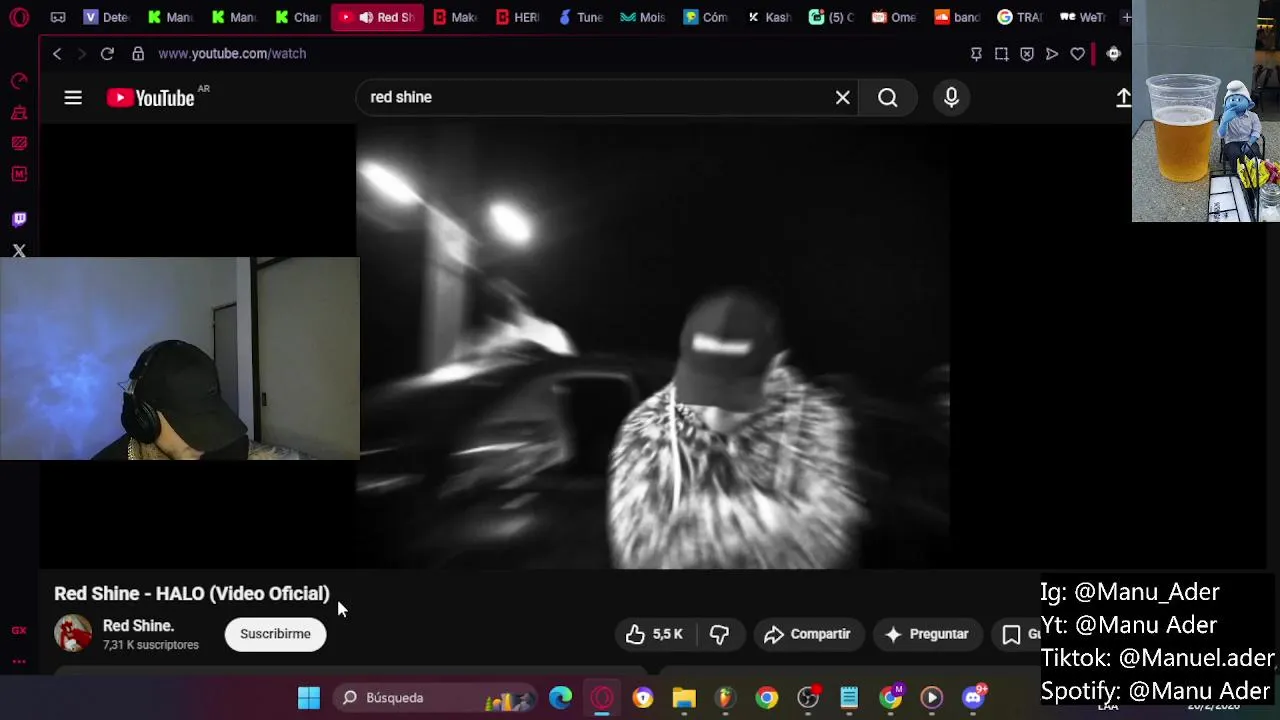Open the Windows Start menu
The width and height of the screenshot is (1280, 720).
[x=309, y=698]
